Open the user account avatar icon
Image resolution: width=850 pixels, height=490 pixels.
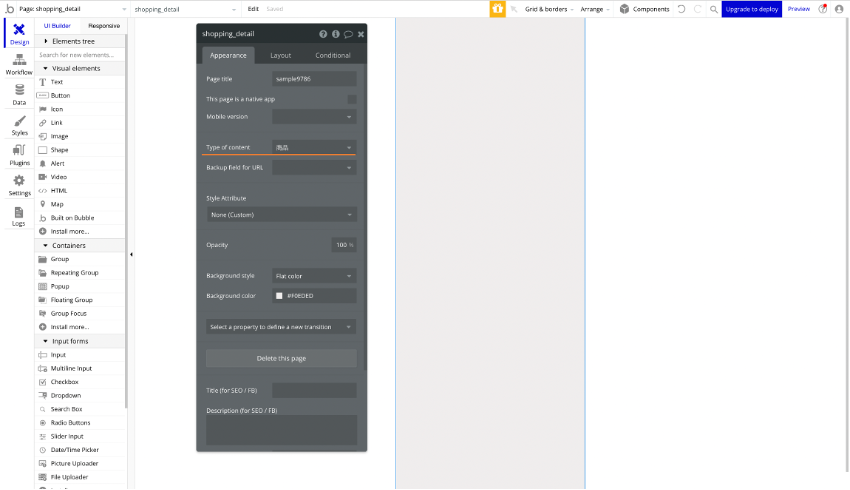pos(839,9)
